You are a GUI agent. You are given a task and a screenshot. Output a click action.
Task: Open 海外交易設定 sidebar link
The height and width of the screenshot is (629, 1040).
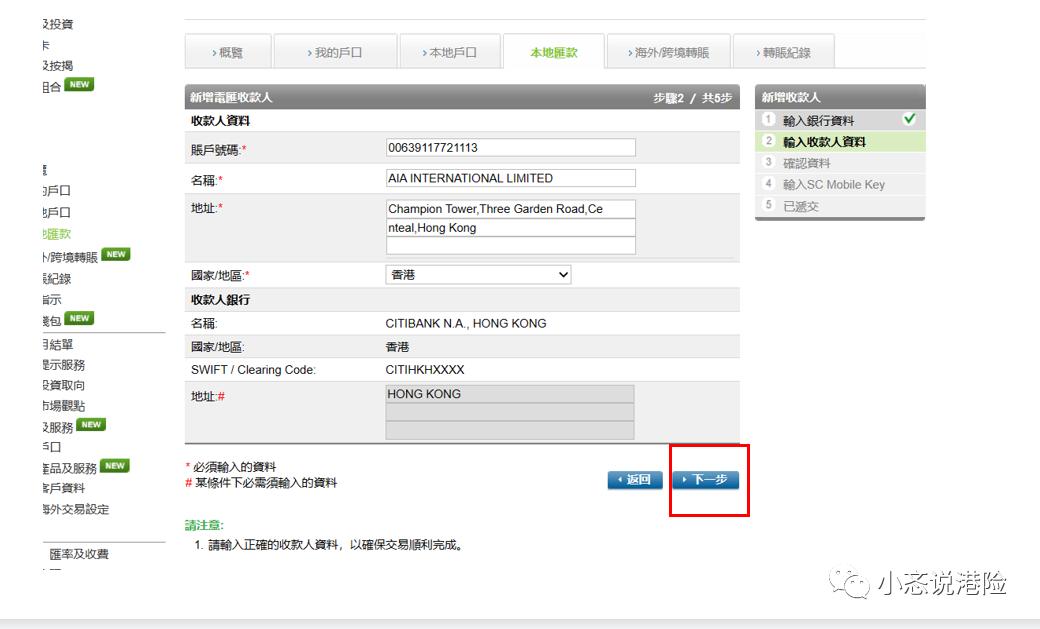coord(75,509)
